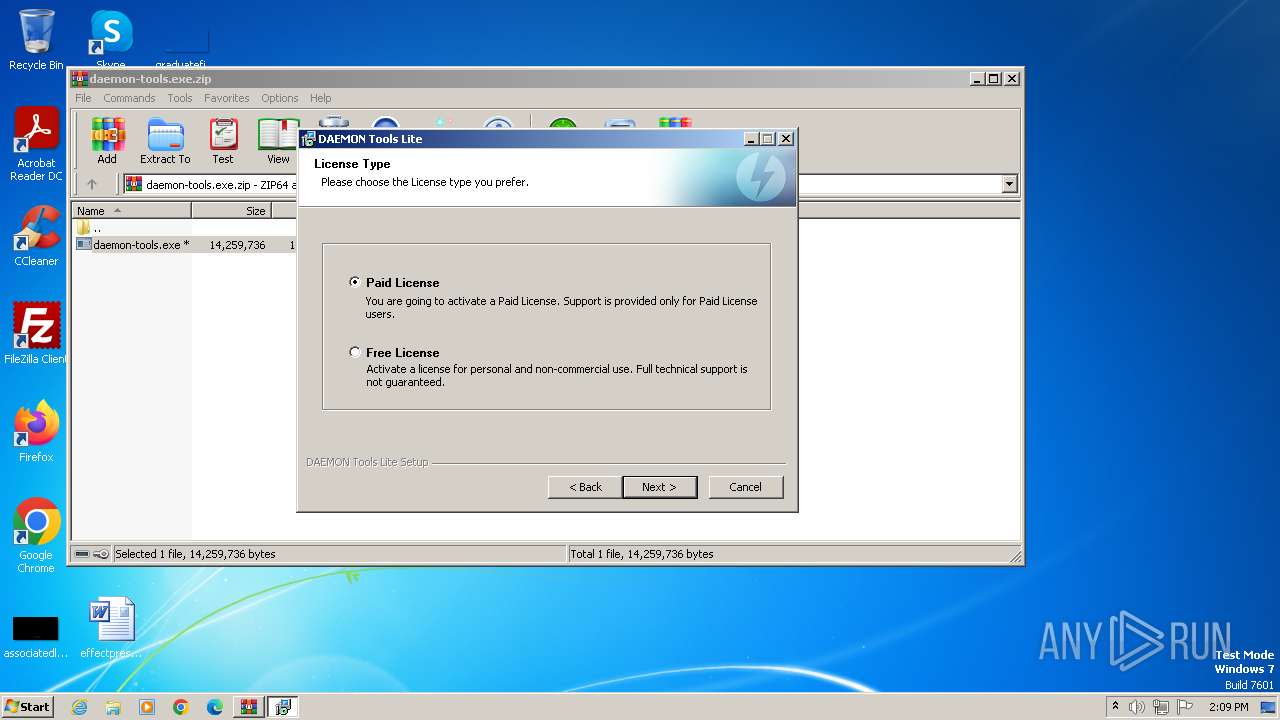Cancel the DAEMON Tools Lite setup
The width and height of the screenshot is (1280, 720).
pos(745,487)
